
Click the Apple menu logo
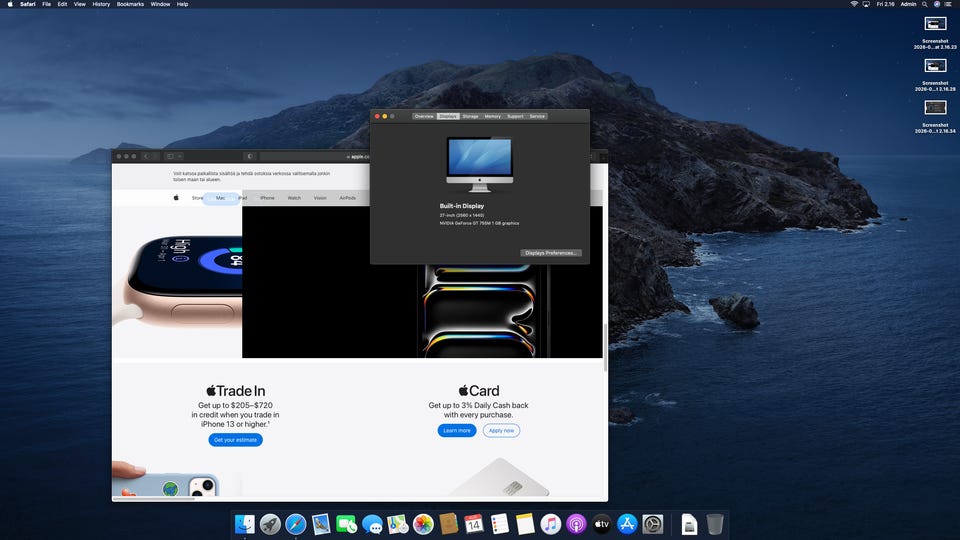click(10, 4)
